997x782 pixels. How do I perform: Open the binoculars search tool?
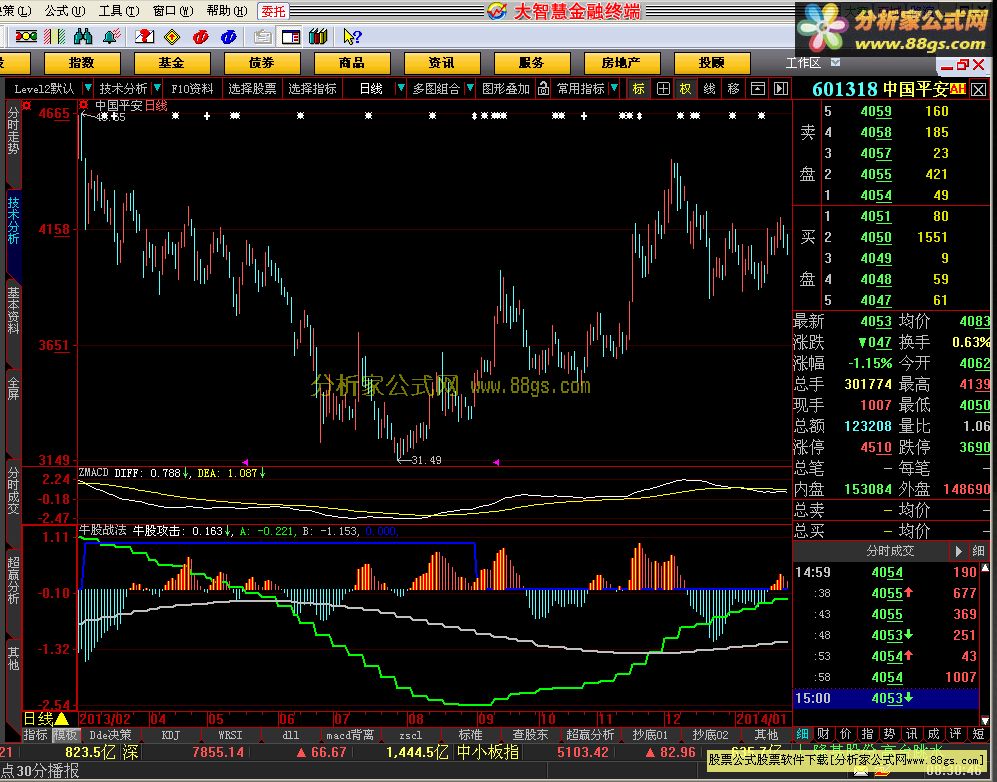[x=83, y=37]
